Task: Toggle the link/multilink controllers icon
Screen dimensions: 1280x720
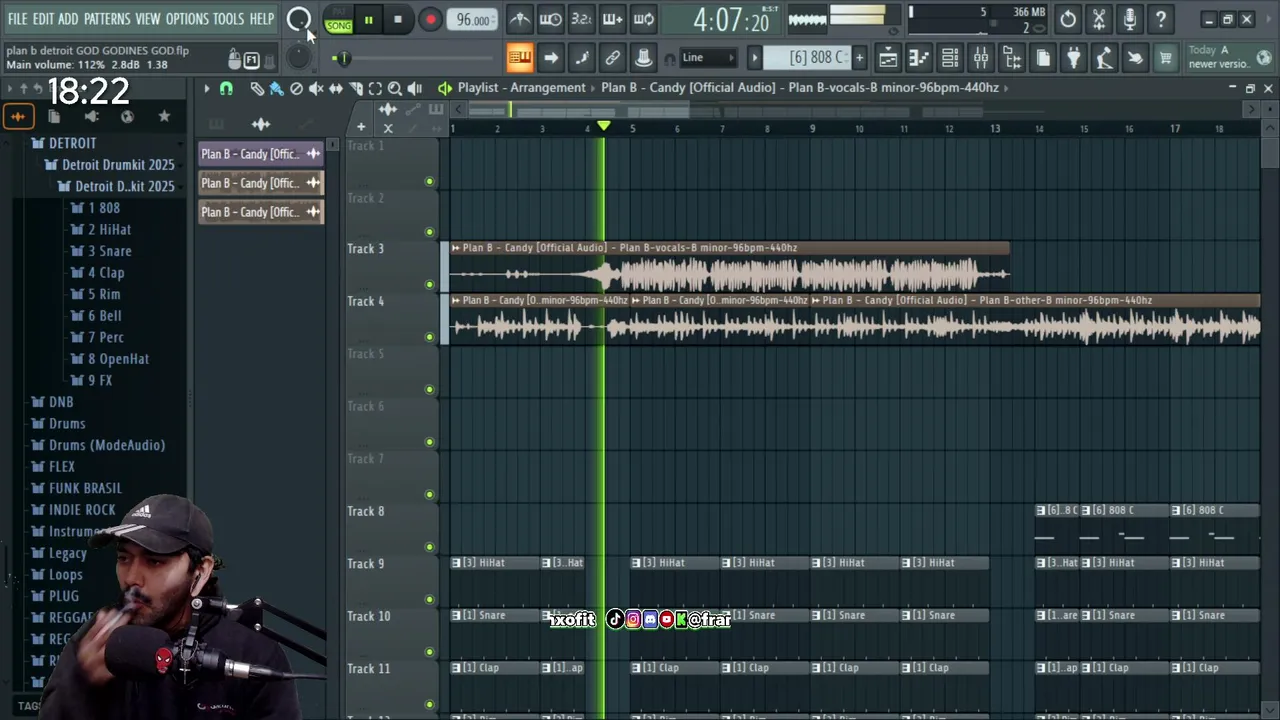Action: tap(613, 58)
